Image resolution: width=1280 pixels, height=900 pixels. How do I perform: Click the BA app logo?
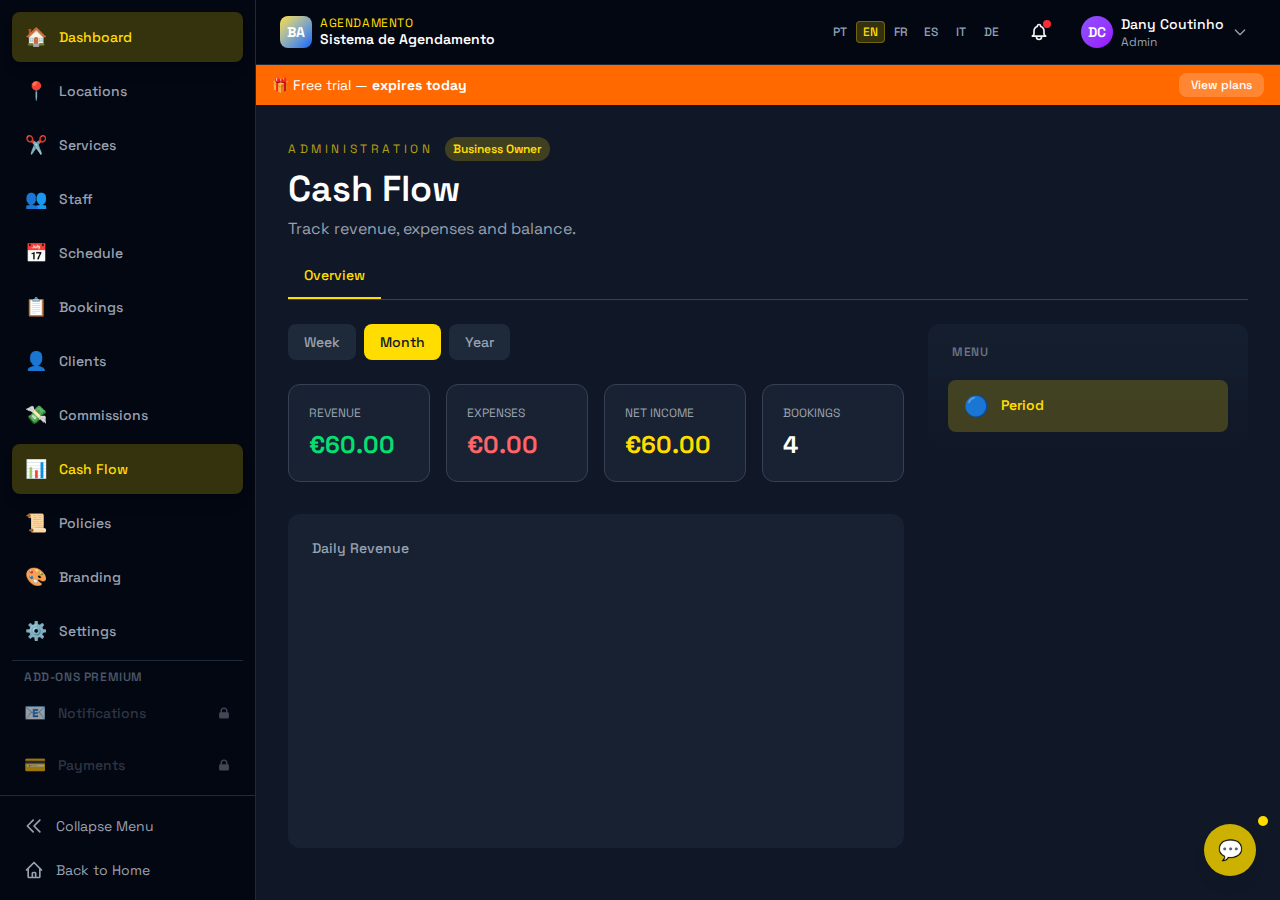[x=296, y=32]
